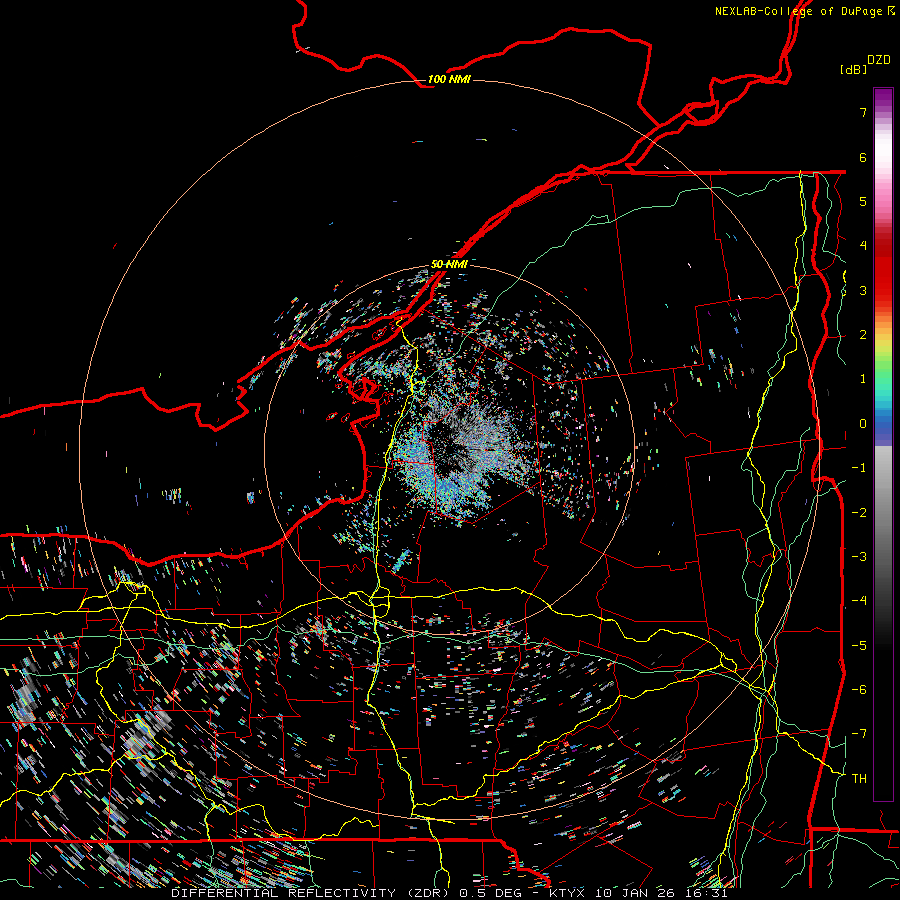Select the -6 value on the color scale
This screenshot has height=900, width=900.
tap(859, 690)
